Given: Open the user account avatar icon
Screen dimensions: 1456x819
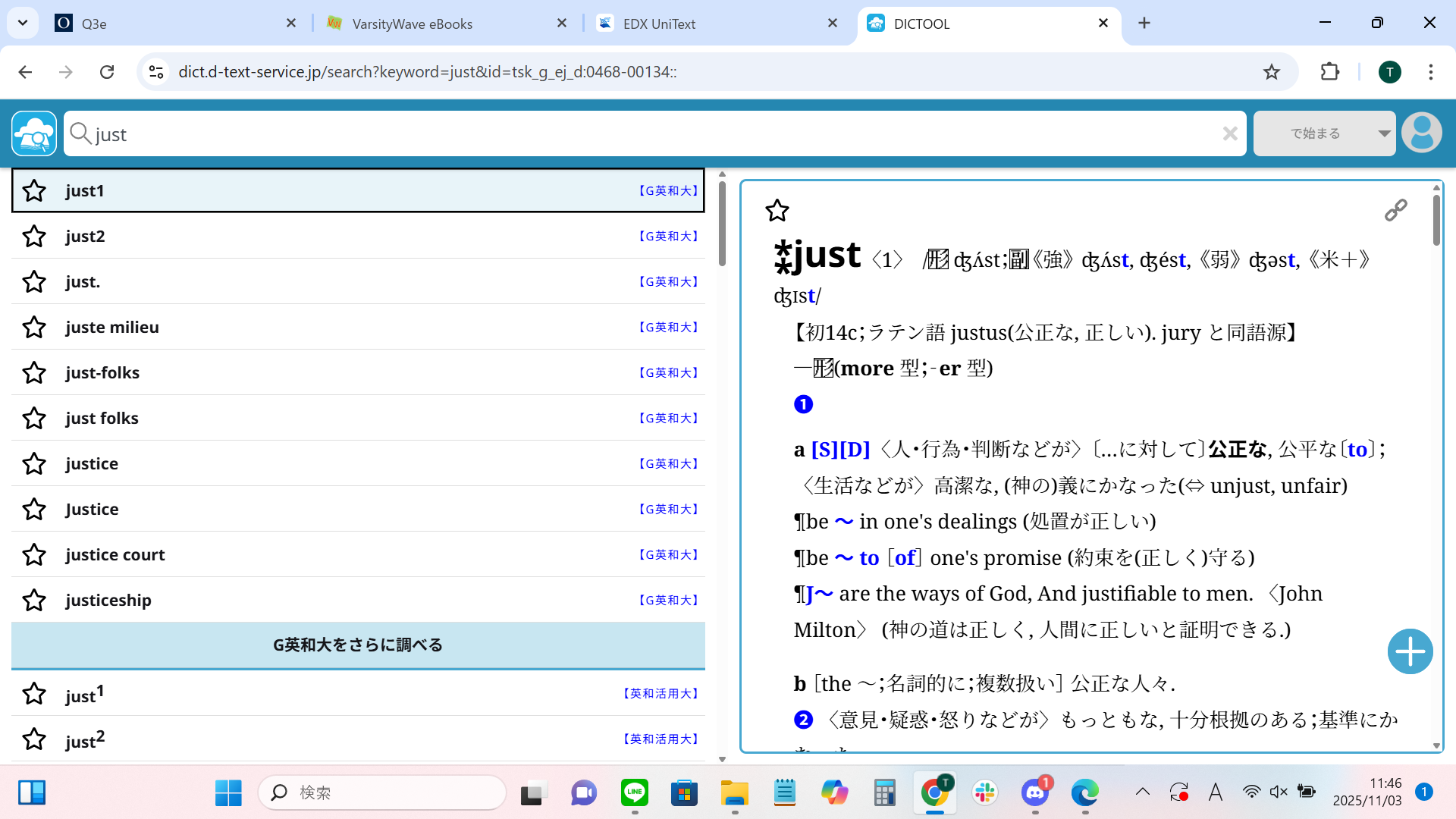Looking at the screenshot, I should 1422,133.
